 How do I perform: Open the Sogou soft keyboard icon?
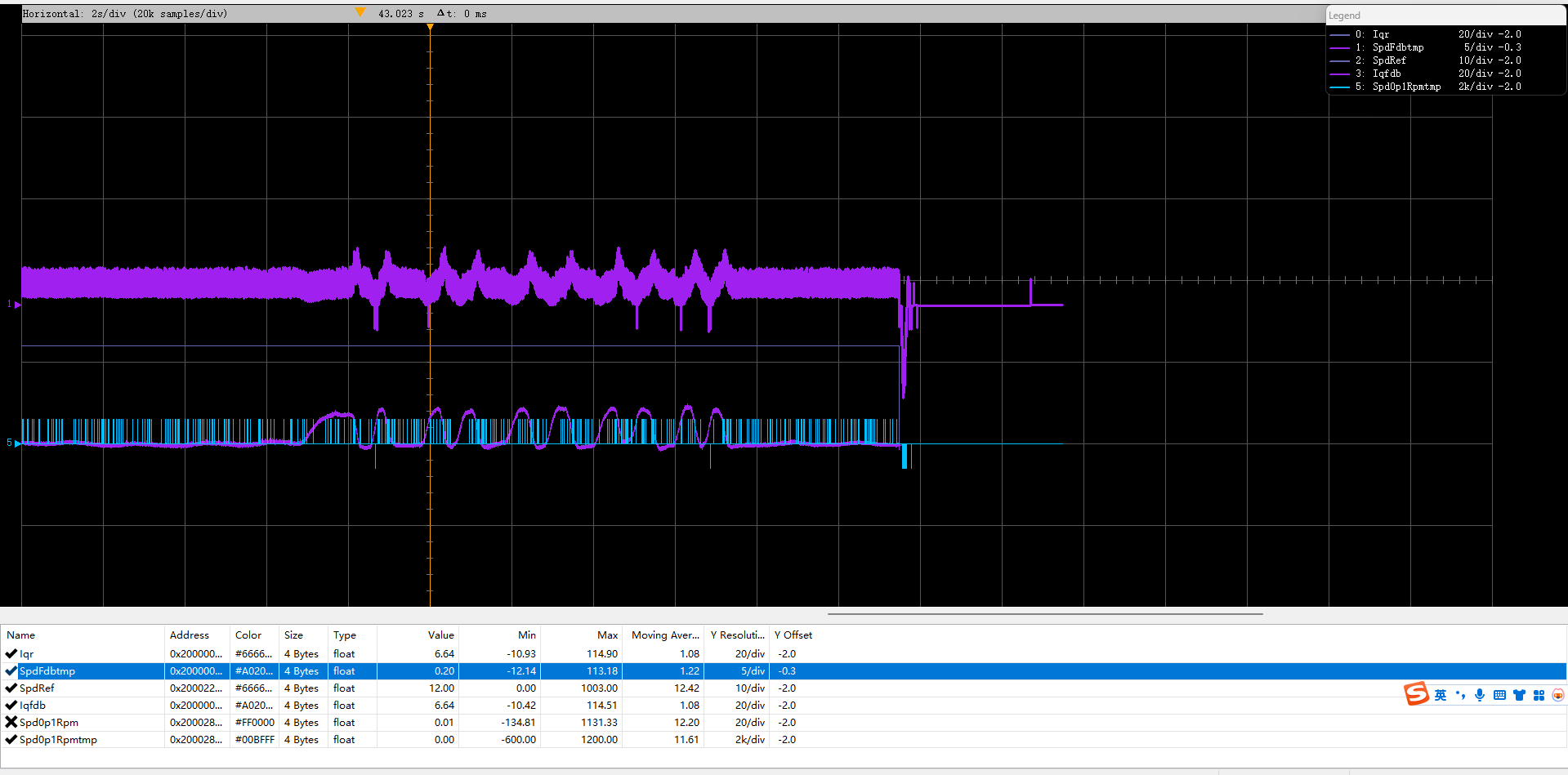pos(1499,695)
